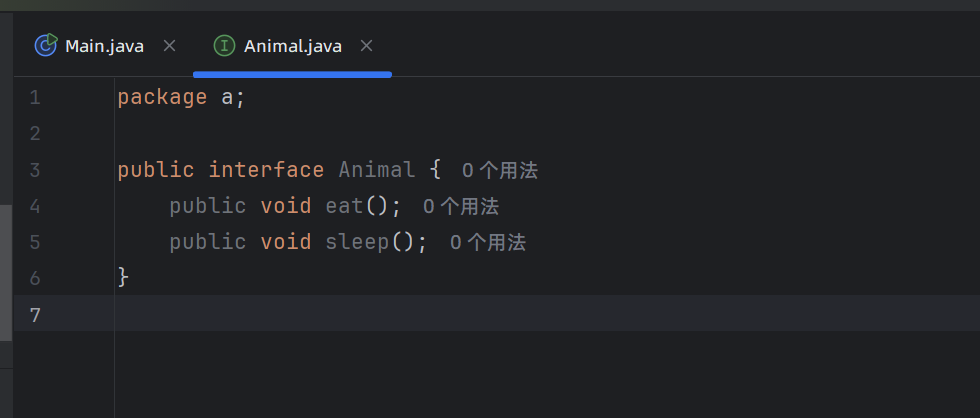980x418 pixels.
Task: Close the Main.java editor tab
Action: (169, 45)
